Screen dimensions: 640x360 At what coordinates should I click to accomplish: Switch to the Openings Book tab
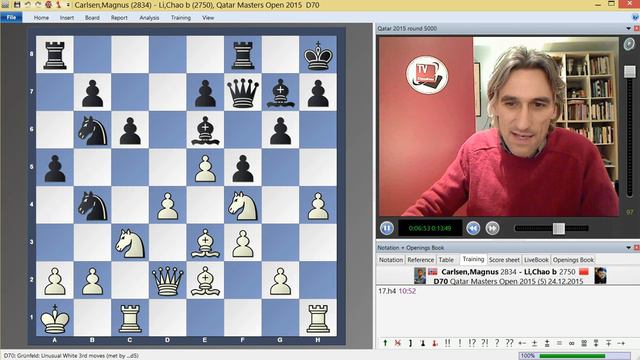coord(573,260)
